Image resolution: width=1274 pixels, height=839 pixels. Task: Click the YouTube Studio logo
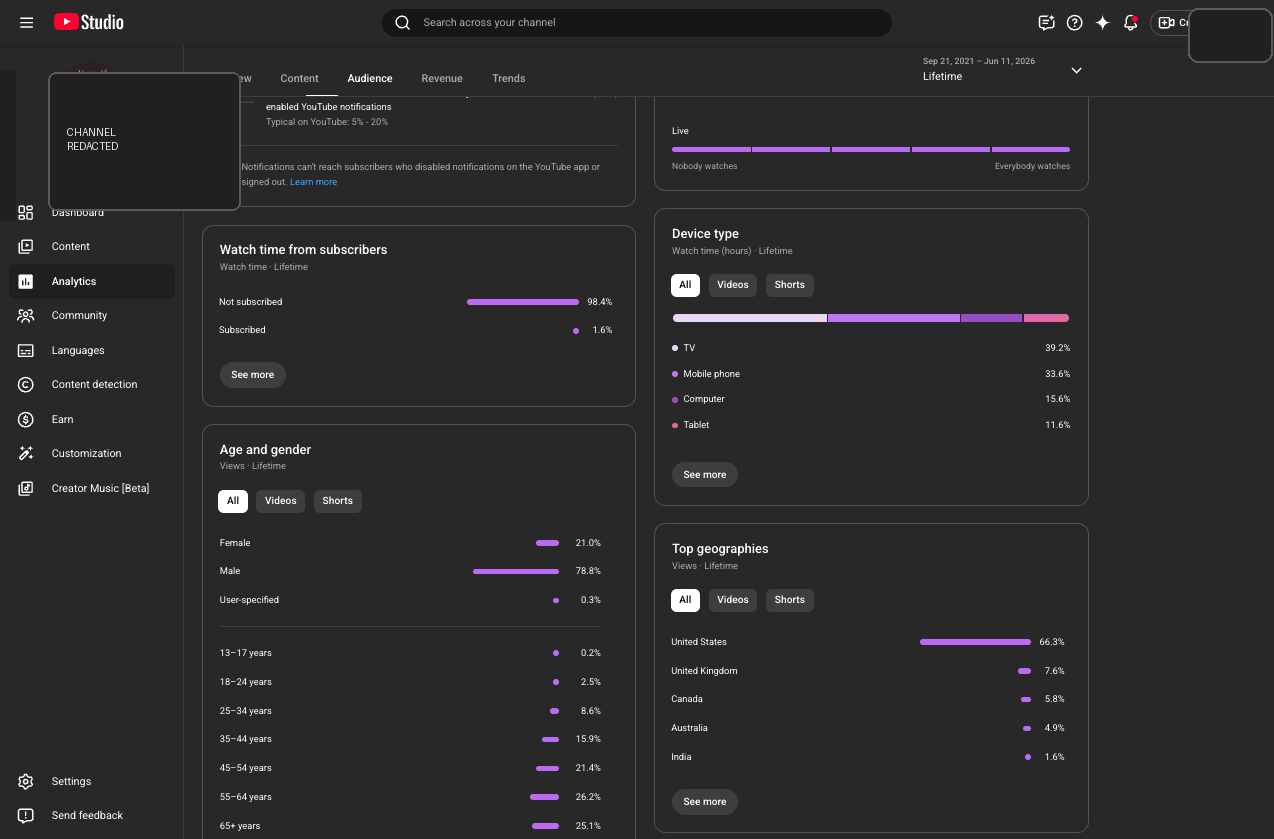pyautogui.click(x=89, y=22)
